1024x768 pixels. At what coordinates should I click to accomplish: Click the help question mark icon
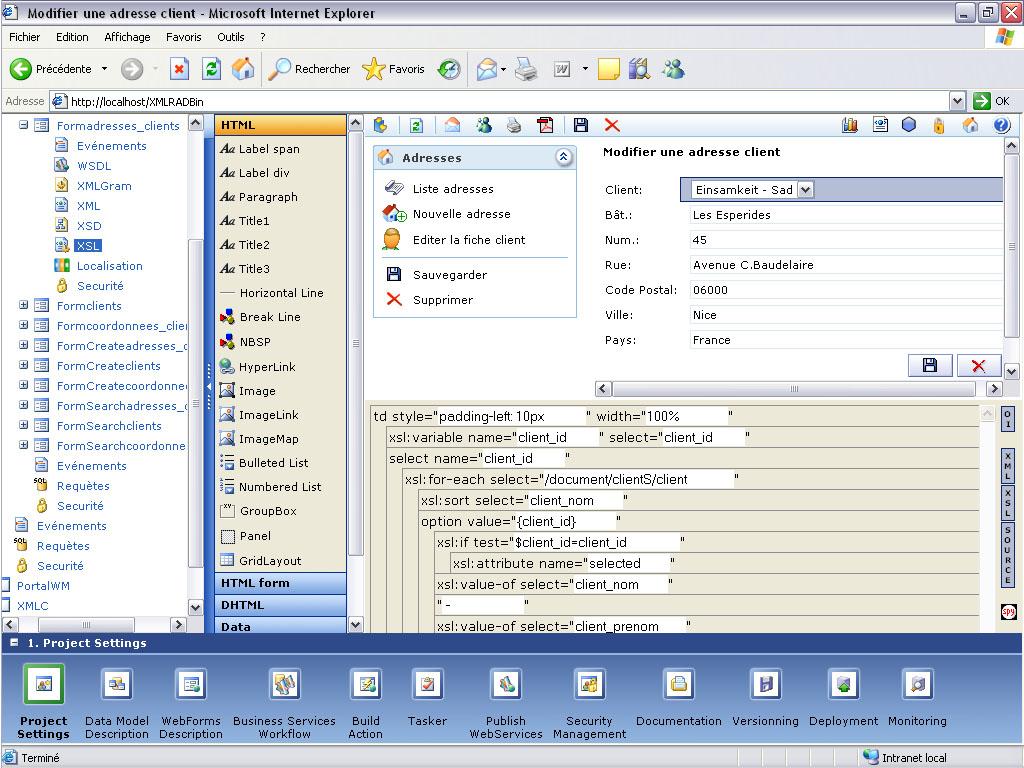pos(1001,125)
